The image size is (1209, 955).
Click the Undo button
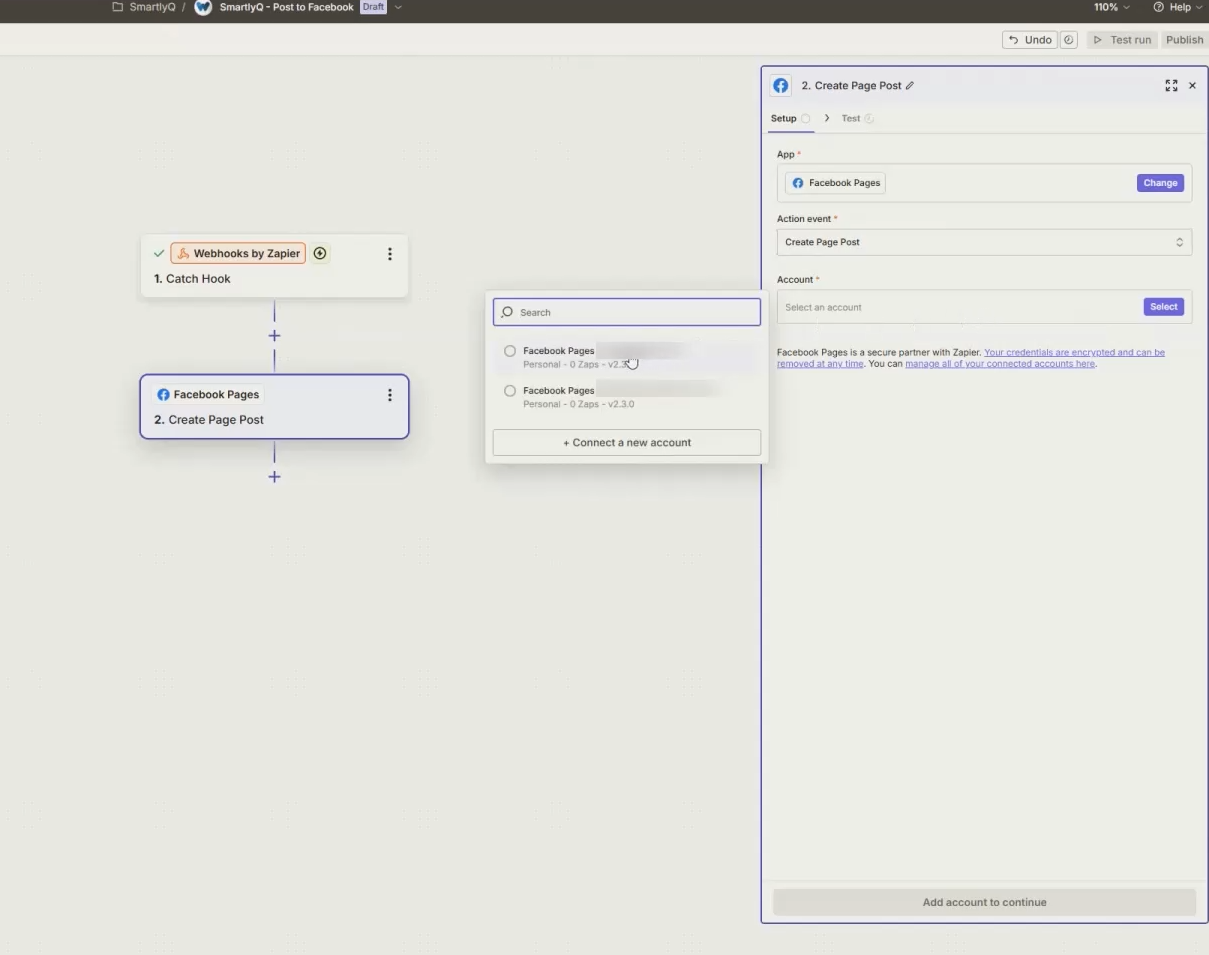[x=1030, y=40]
